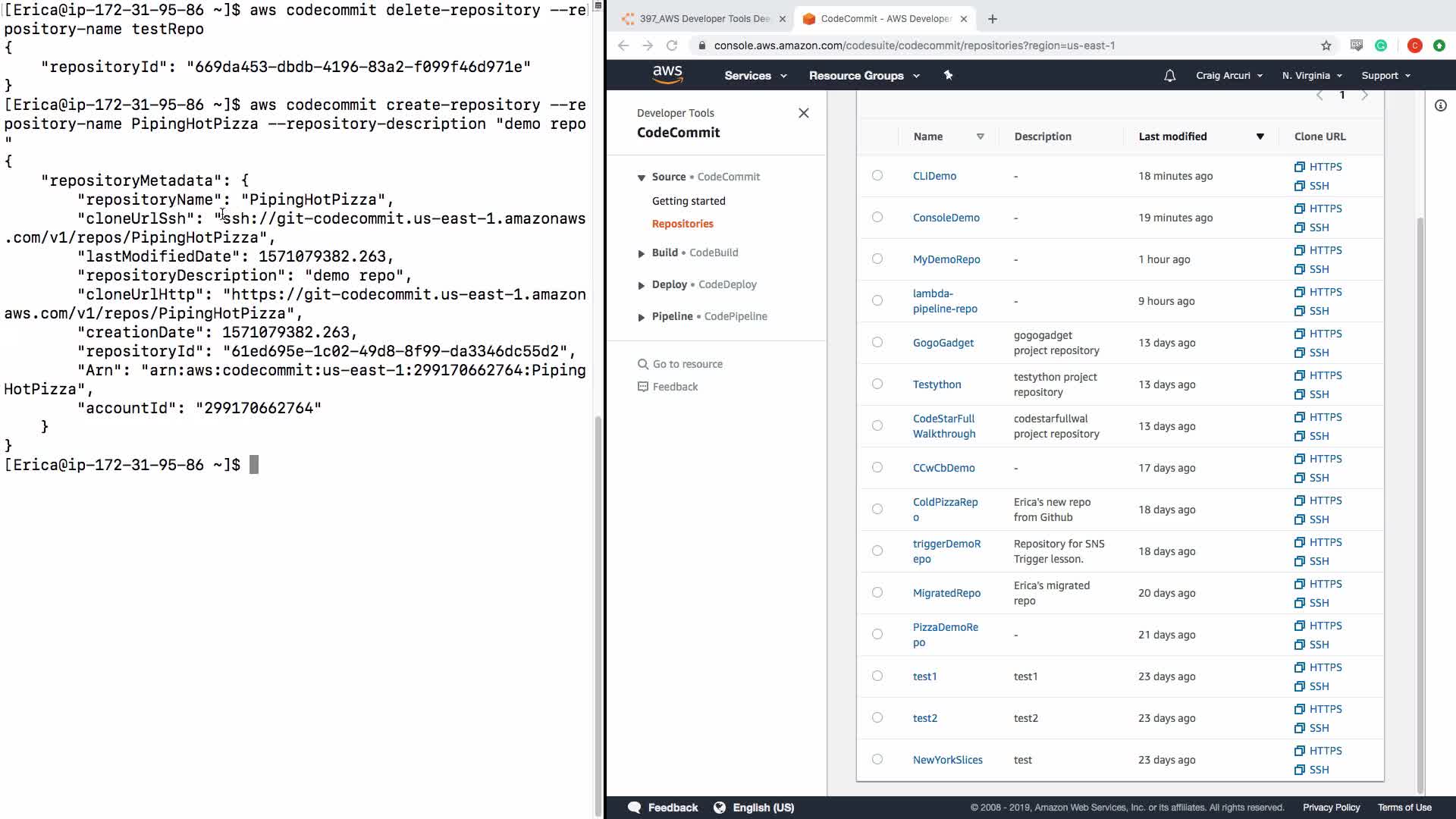
Task: Click the pin shortcut icon in navbar
Action: click(948, 75)
